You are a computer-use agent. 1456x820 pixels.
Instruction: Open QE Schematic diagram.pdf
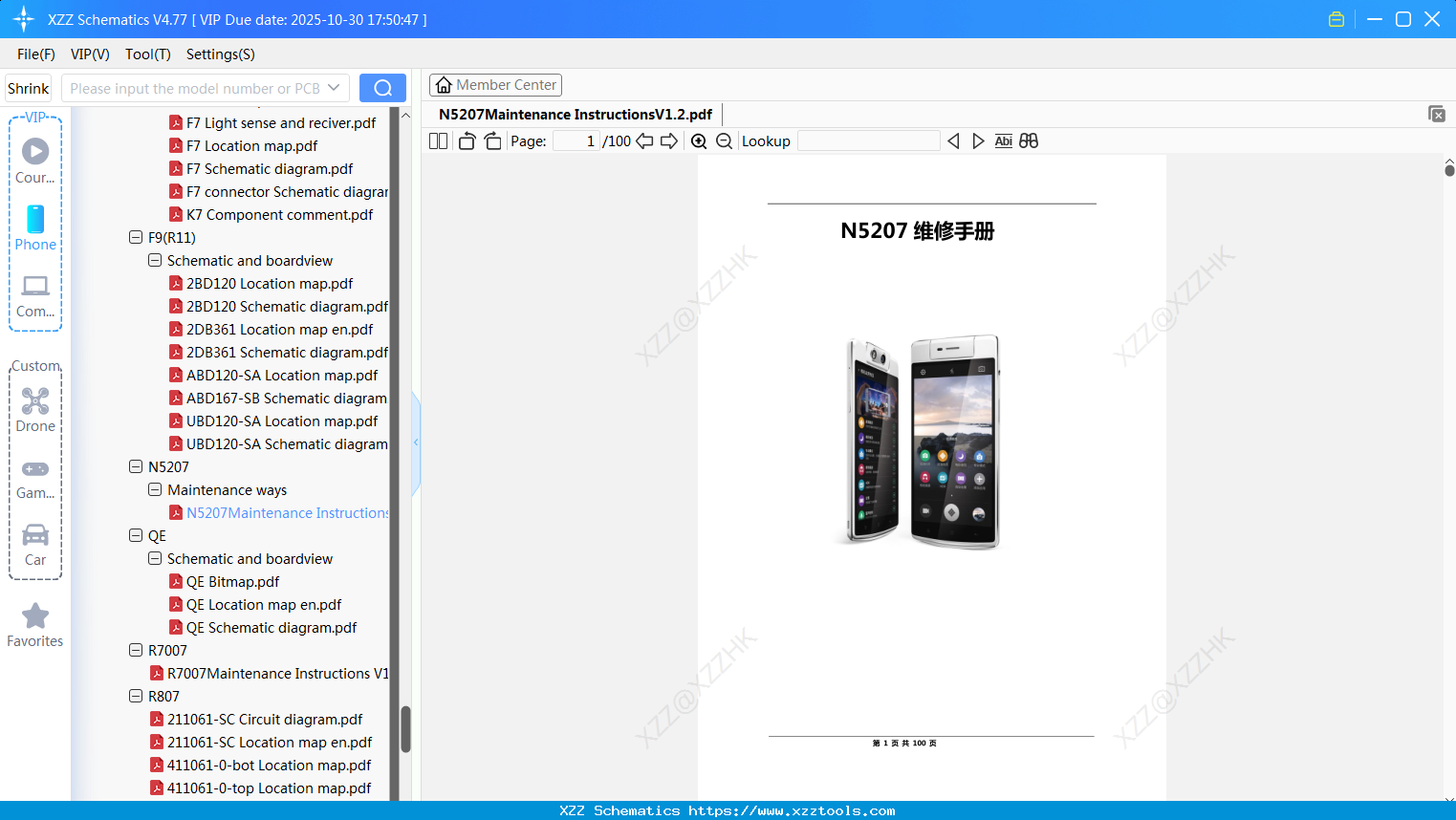272,627
